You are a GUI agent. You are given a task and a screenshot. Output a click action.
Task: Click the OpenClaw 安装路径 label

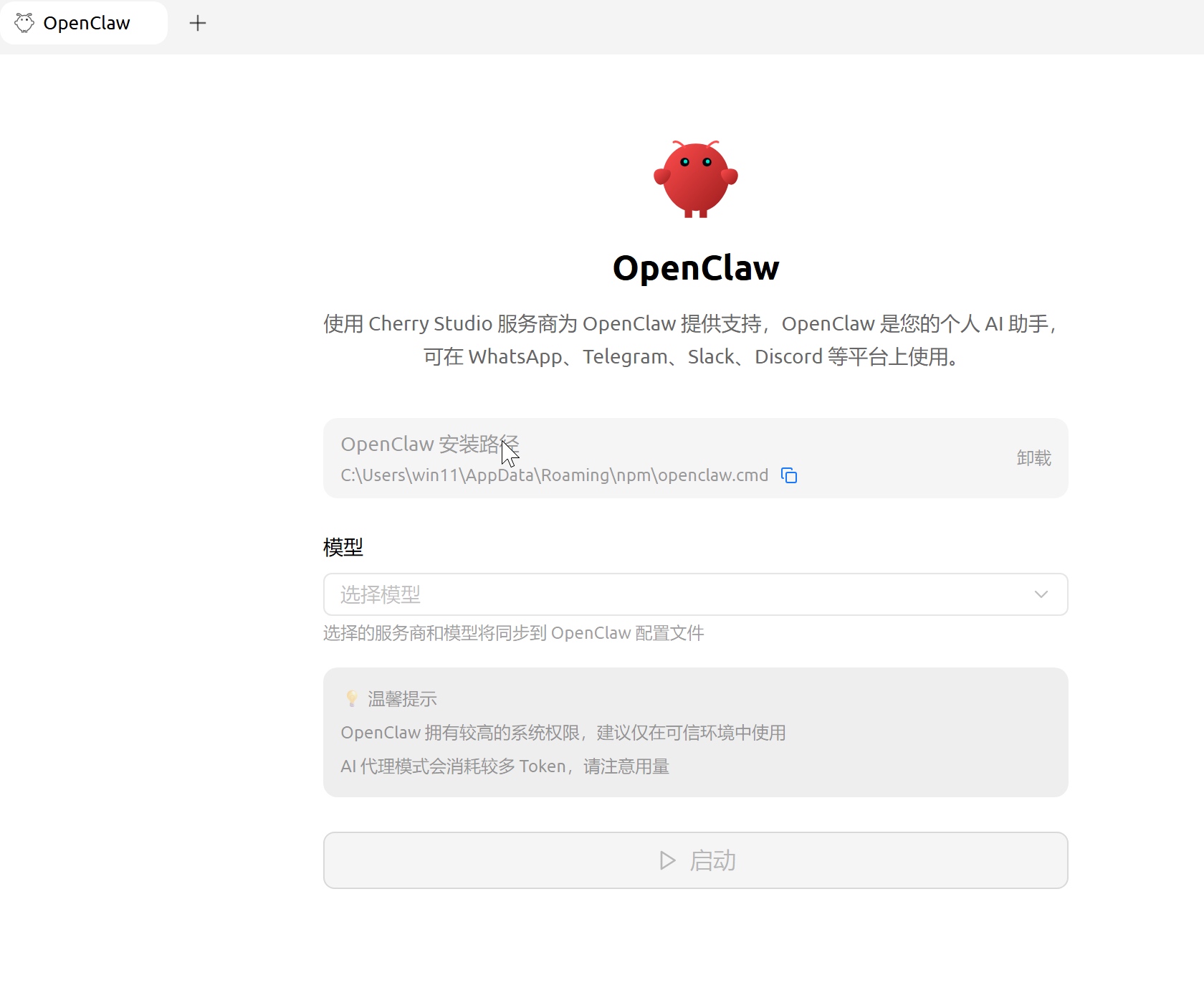pos(429,445)
